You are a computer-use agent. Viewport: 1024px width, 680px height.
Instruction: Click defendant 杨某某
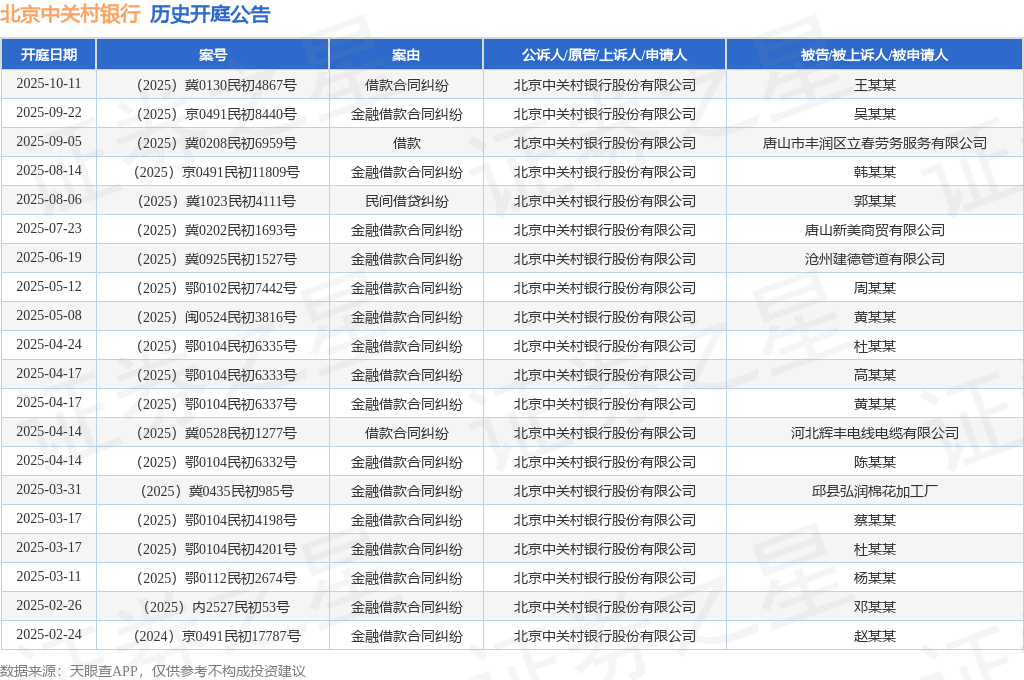tap(874, 577)
